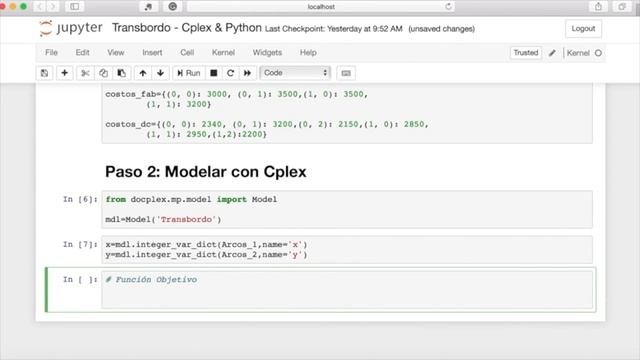Click inside the In [7] integer_var_dict cell
640x360 pixels.
pos(347,249)
